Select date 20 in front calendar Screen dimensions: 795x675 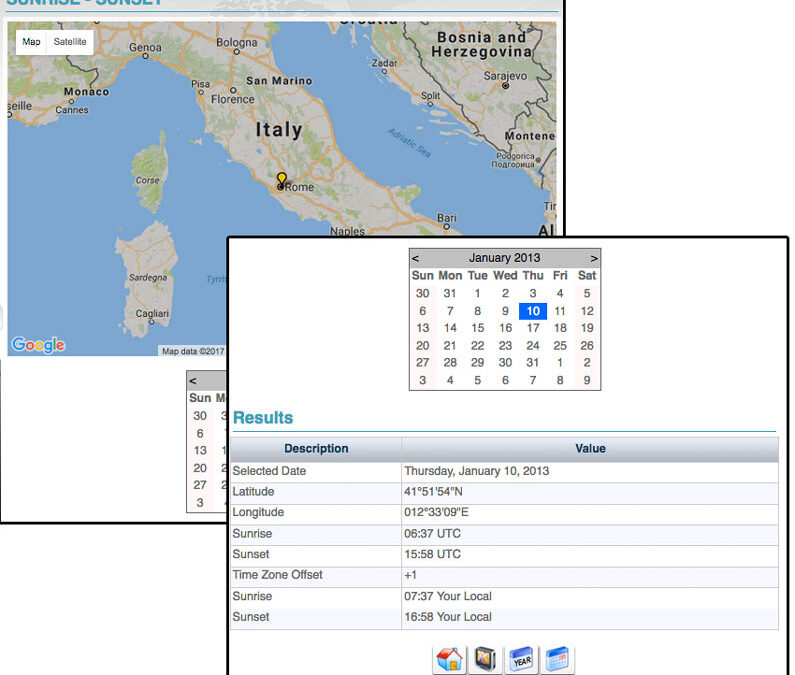[423, 345]
